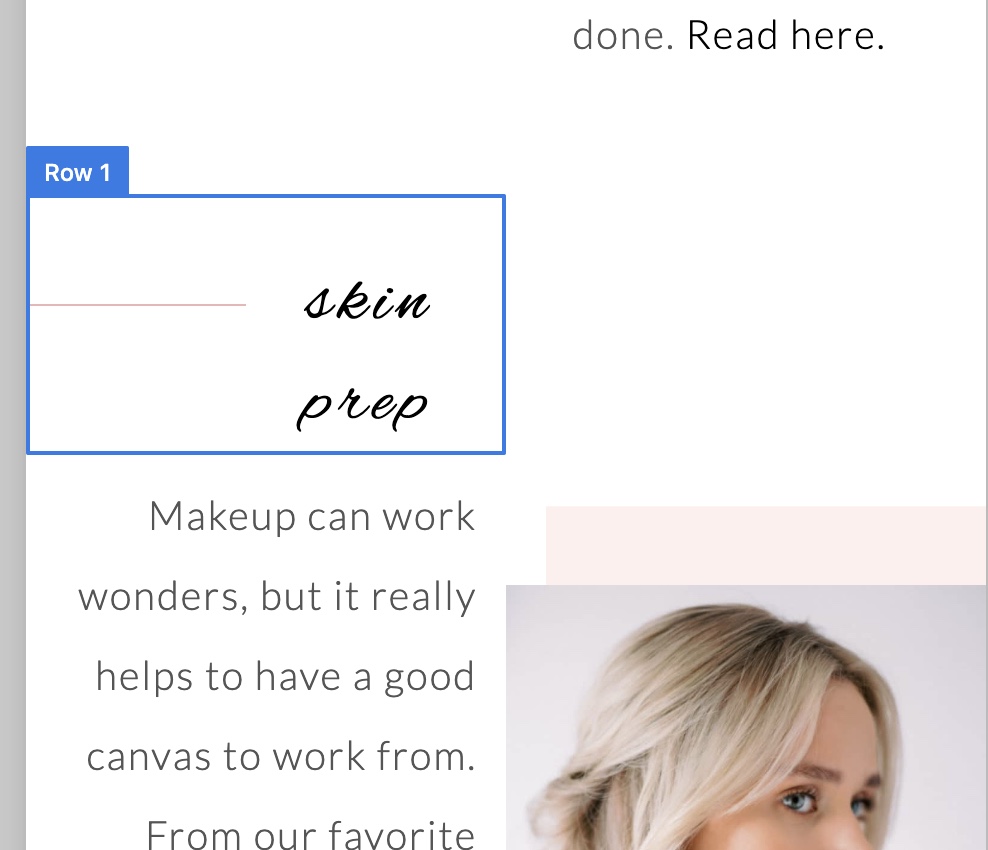Select the thin pink divider line
This screenshot has width=988, height=850.
click(138, 305)
